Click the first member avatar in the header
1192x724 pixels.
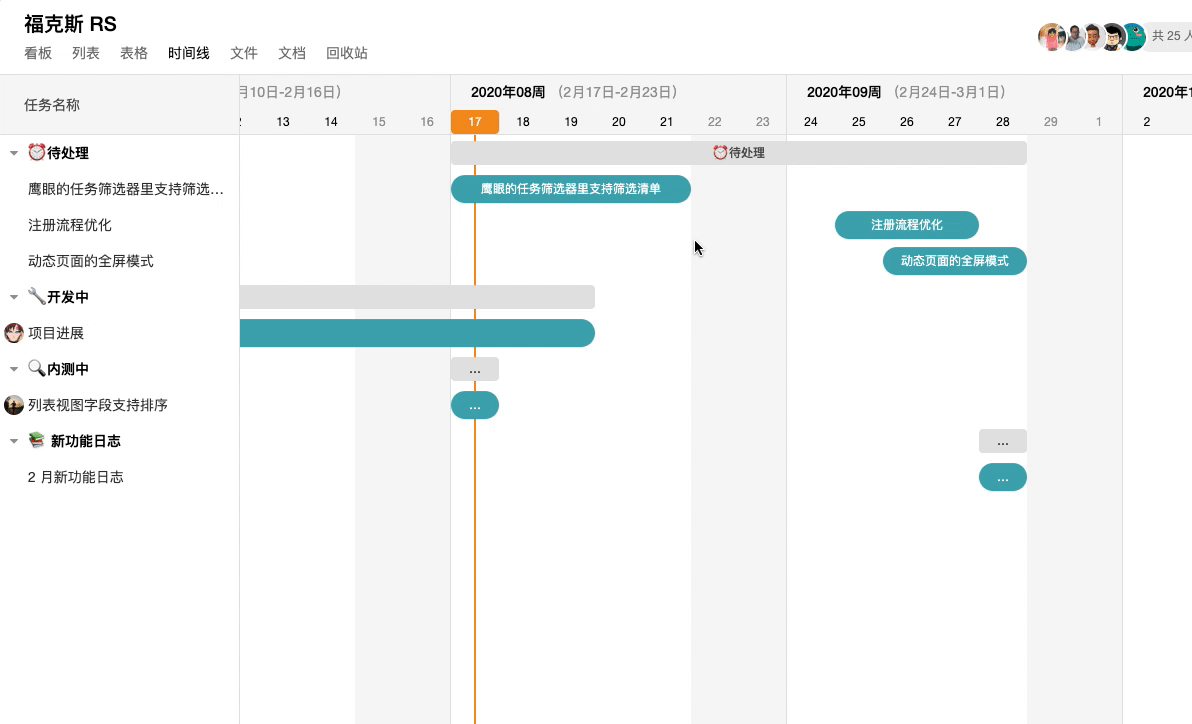click(1050, 37)
